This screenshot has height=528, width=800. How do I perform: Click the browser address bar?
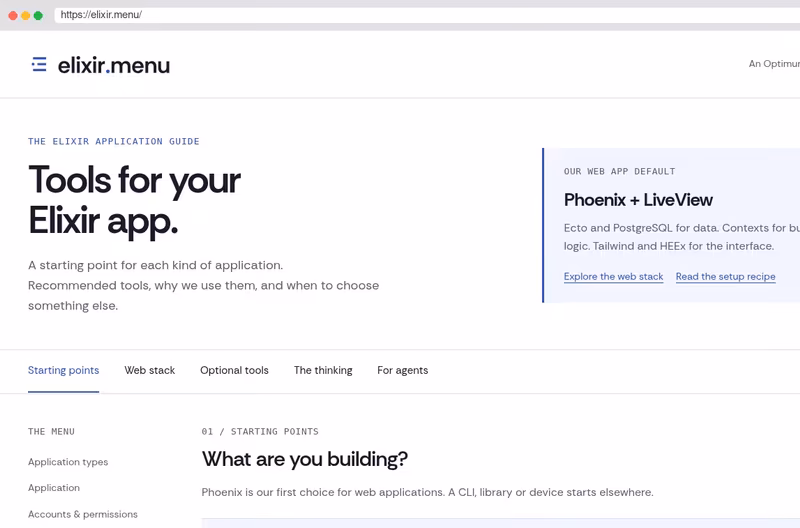coord(427,15)
